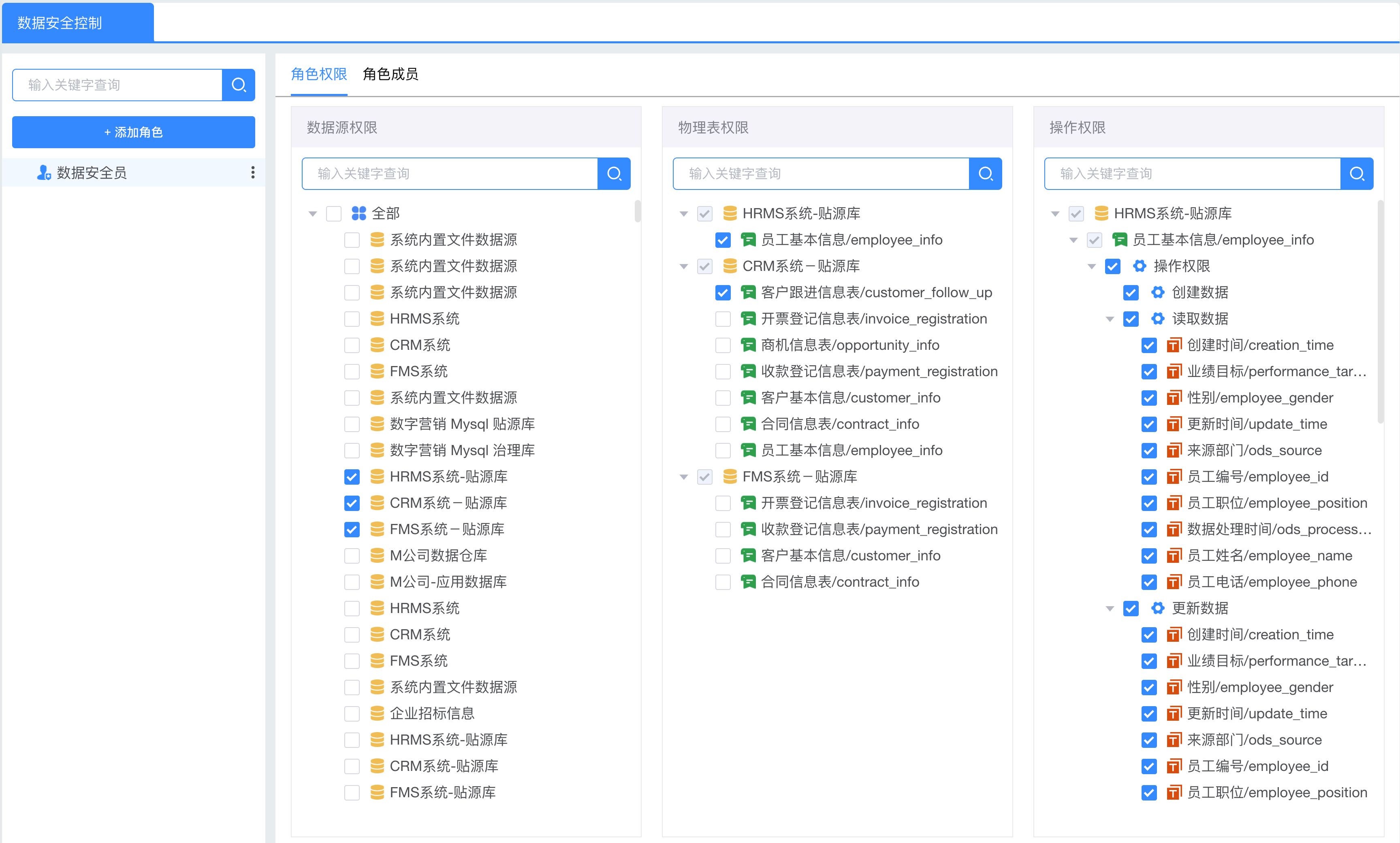Screen dimensions: 1400x843
Task: Collapse the 读取数据 node
Action: pos(1110,319)
